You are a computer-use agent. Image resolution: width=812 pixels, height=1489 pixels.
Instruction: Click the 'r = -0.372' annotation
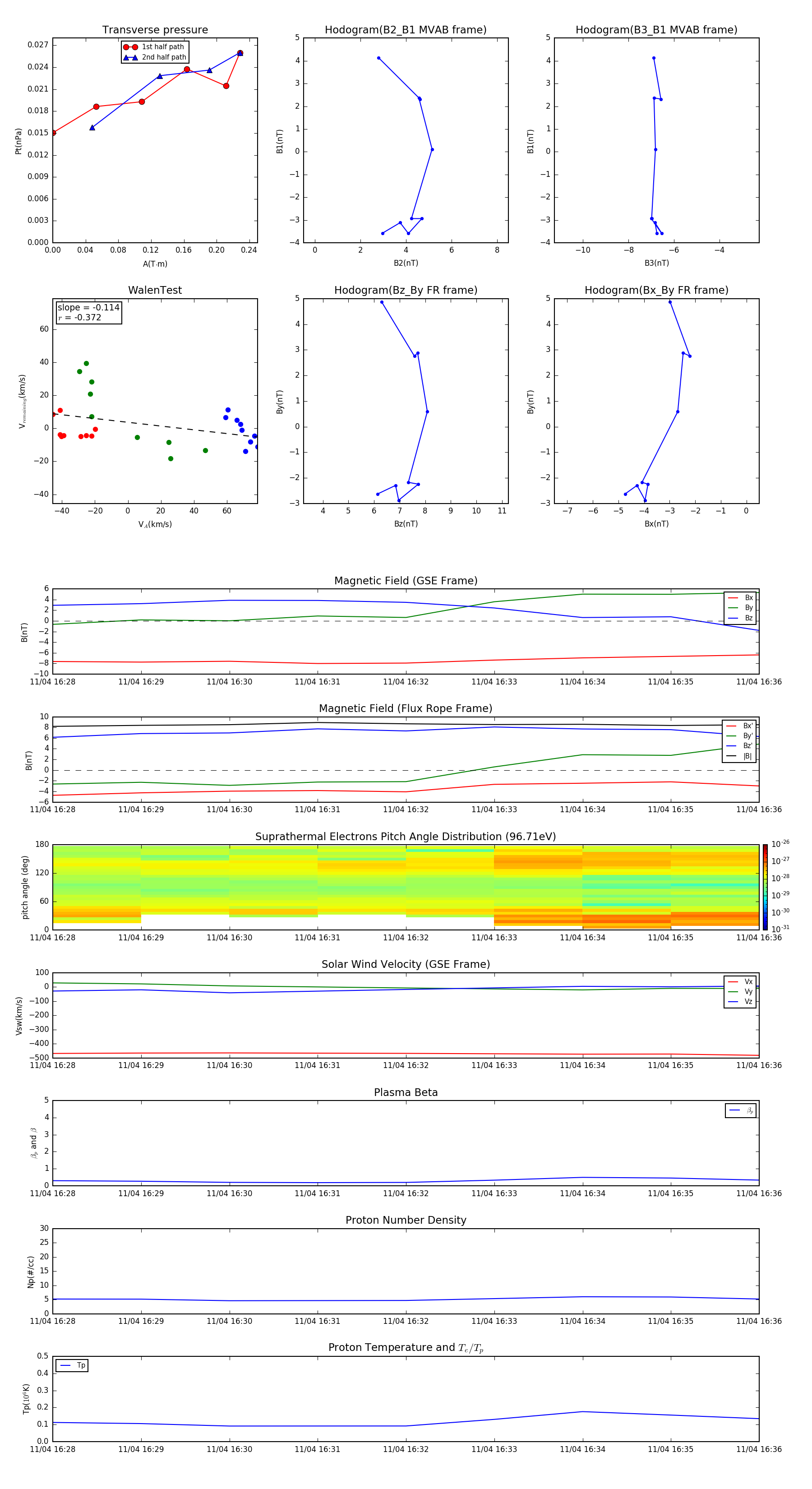point(80,317)
